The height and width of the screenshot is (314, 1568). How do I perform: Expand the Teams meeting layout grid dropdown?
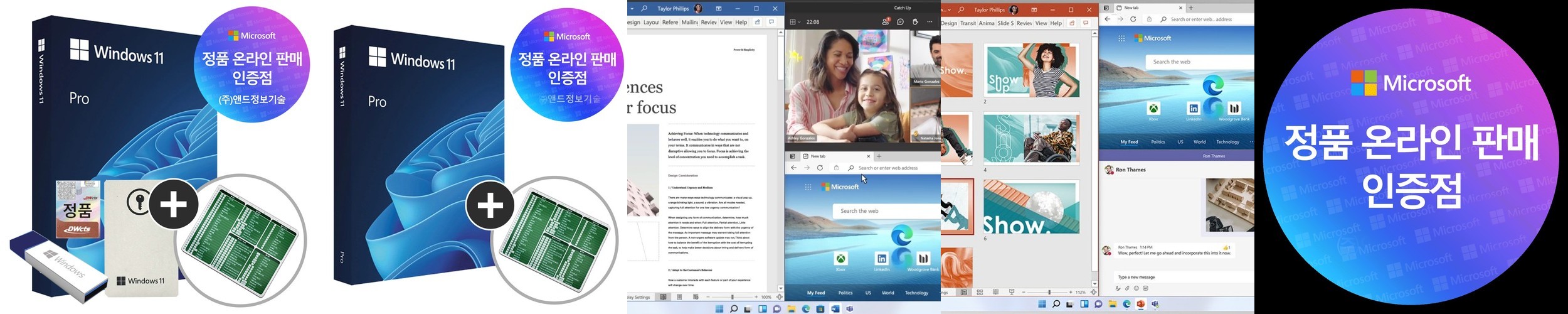coord(794,22)
